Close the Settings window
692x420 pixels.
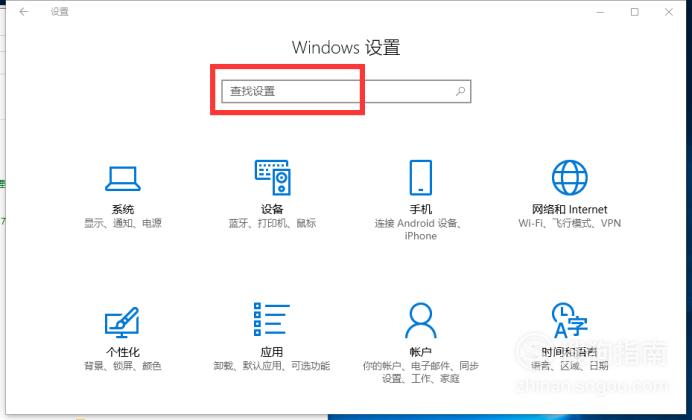(x=669, y=12)
